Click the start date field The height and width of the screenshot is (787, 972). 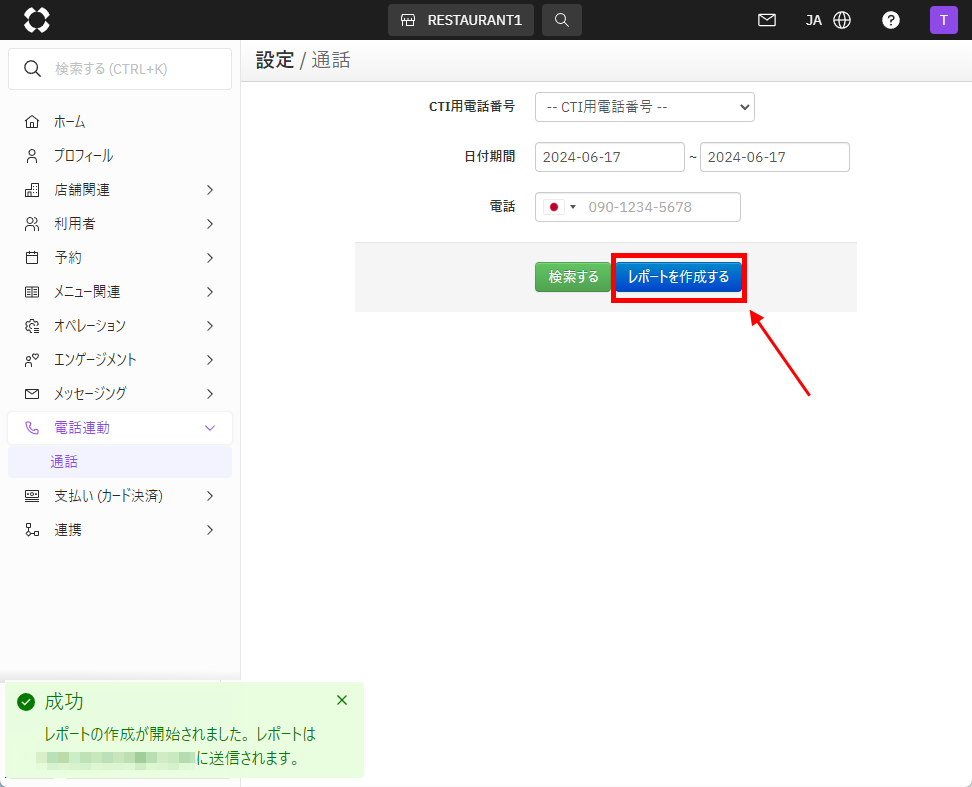(x=609, y=157)
